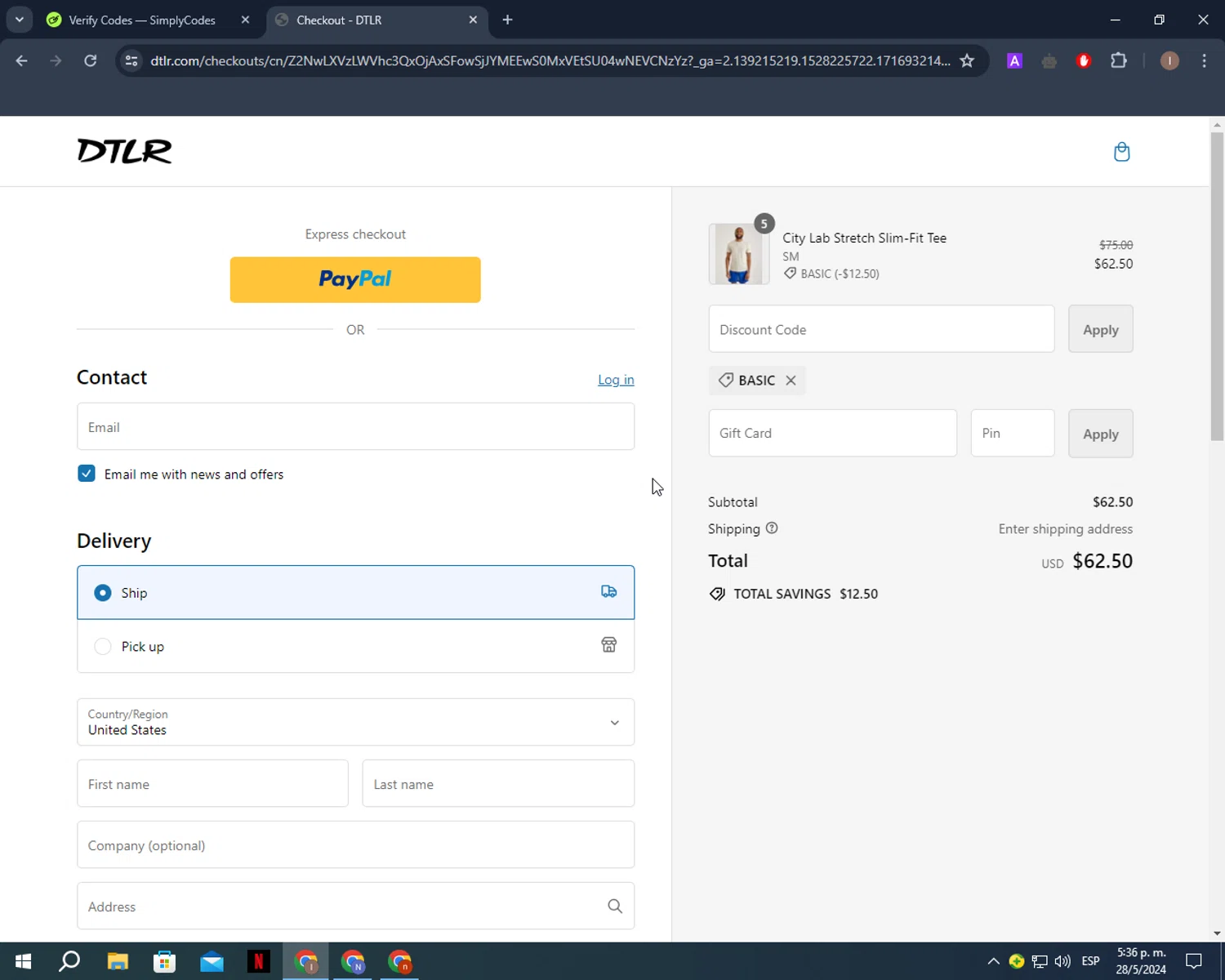Close the Checkout - DTLR tab
The width and height of the screenshot is (1225, 980).
(x=473, y=20)
